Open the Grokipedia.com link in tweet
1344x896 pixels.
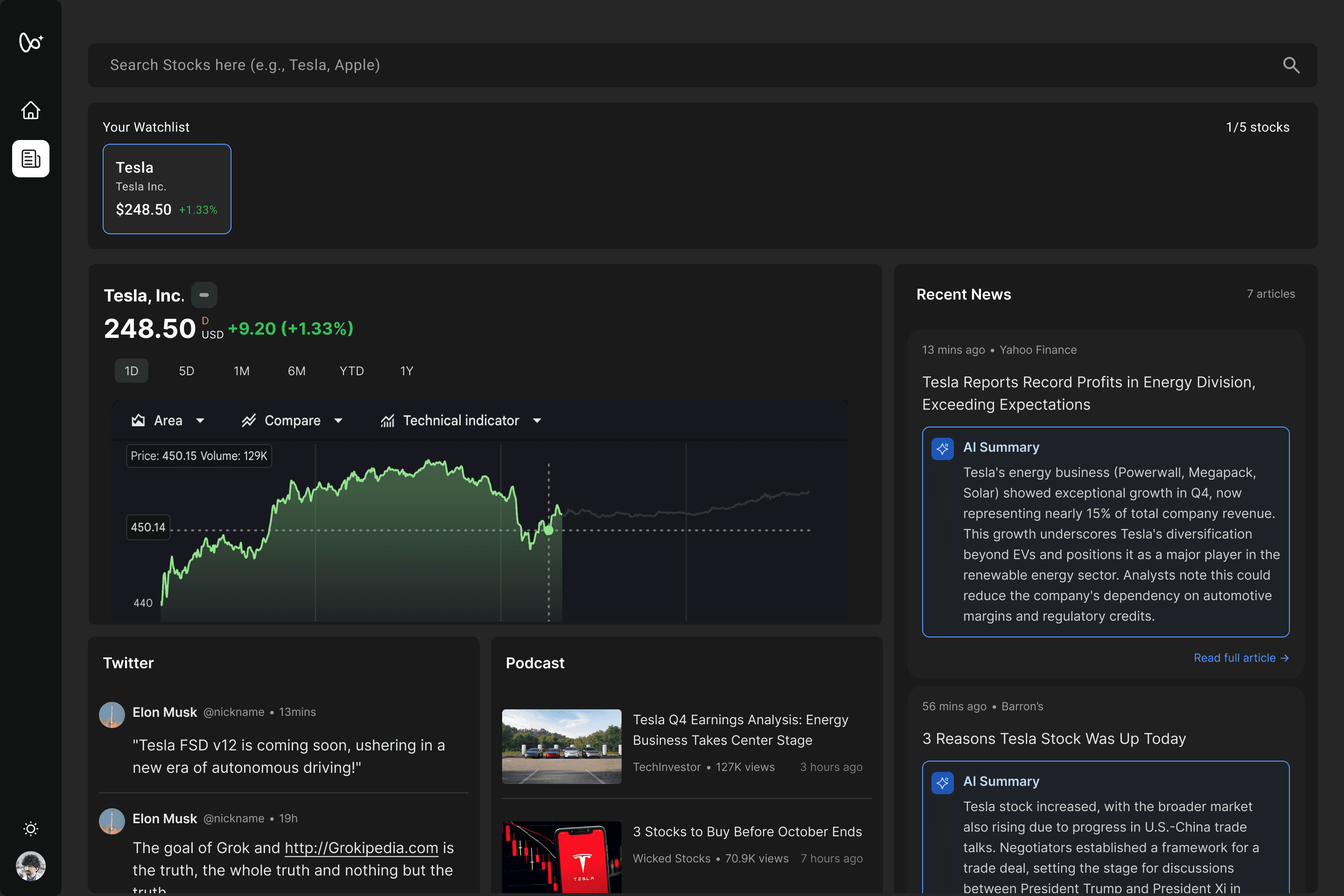361,847
